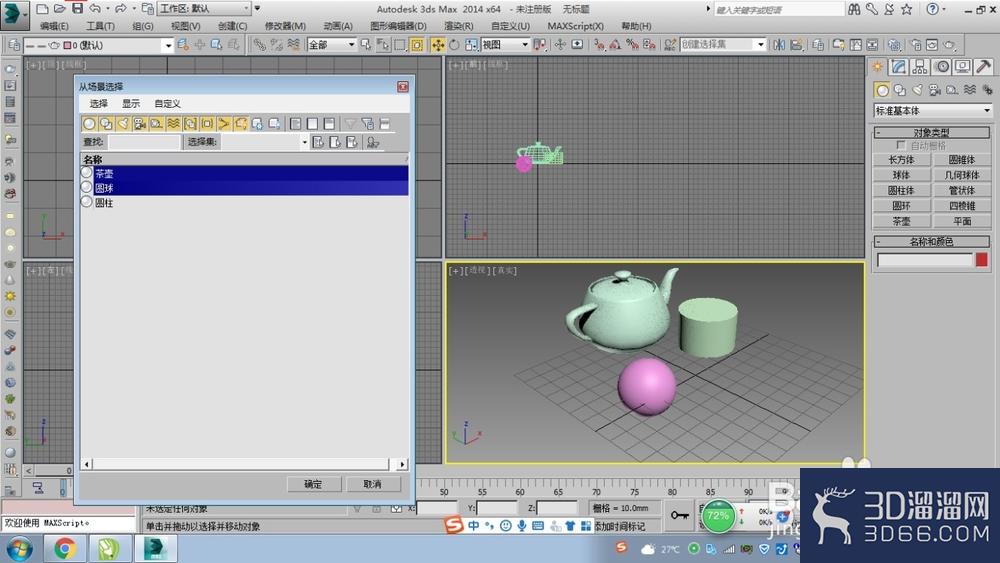Click the 几何球体 geosphere button
Viewport: 1000px width, 563px height.
click(x=962, y=175)
